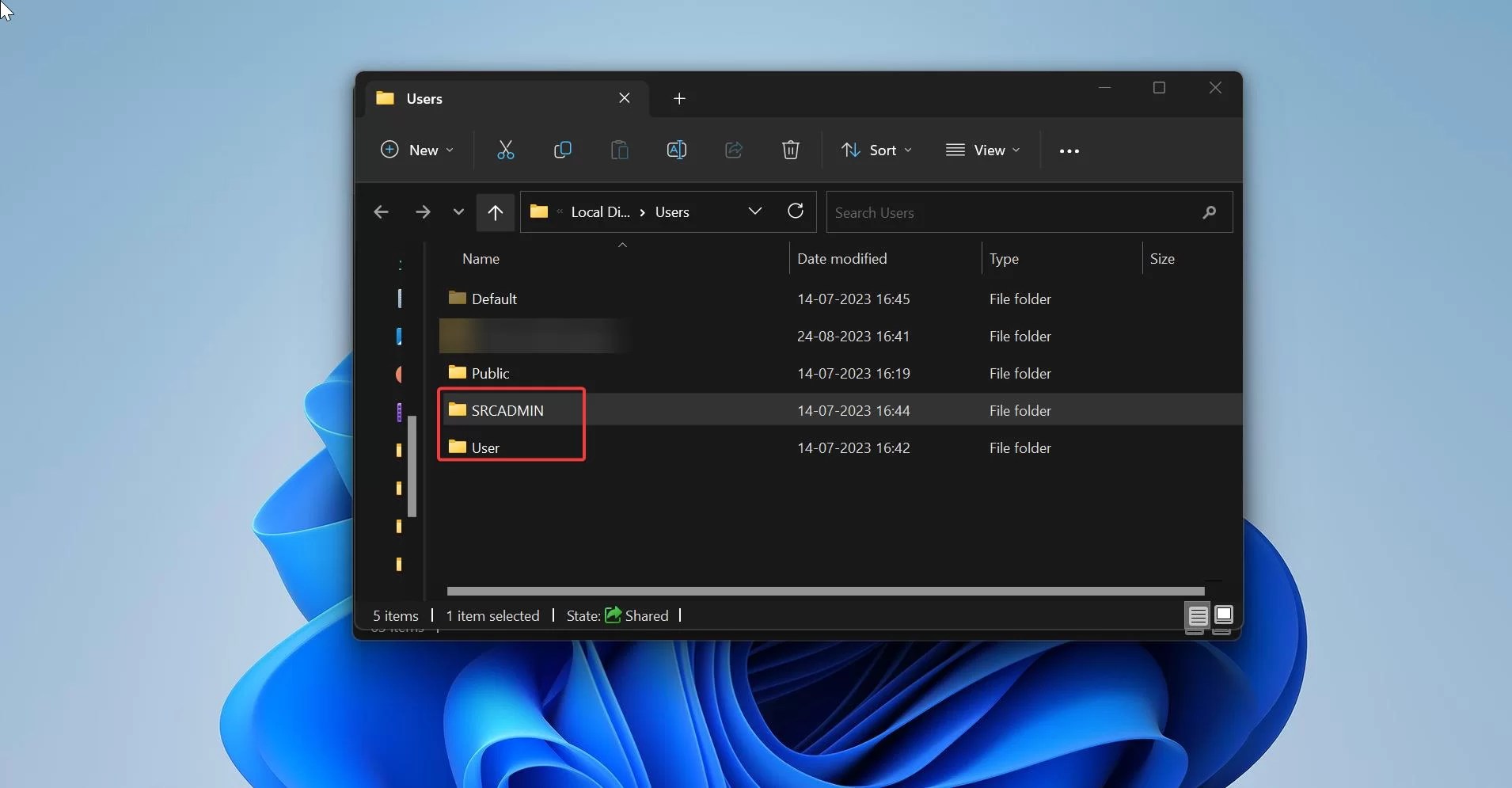Screen dimensions: 1512x788
Task: Click File folder type in User row
Action: pos(1020,447)
